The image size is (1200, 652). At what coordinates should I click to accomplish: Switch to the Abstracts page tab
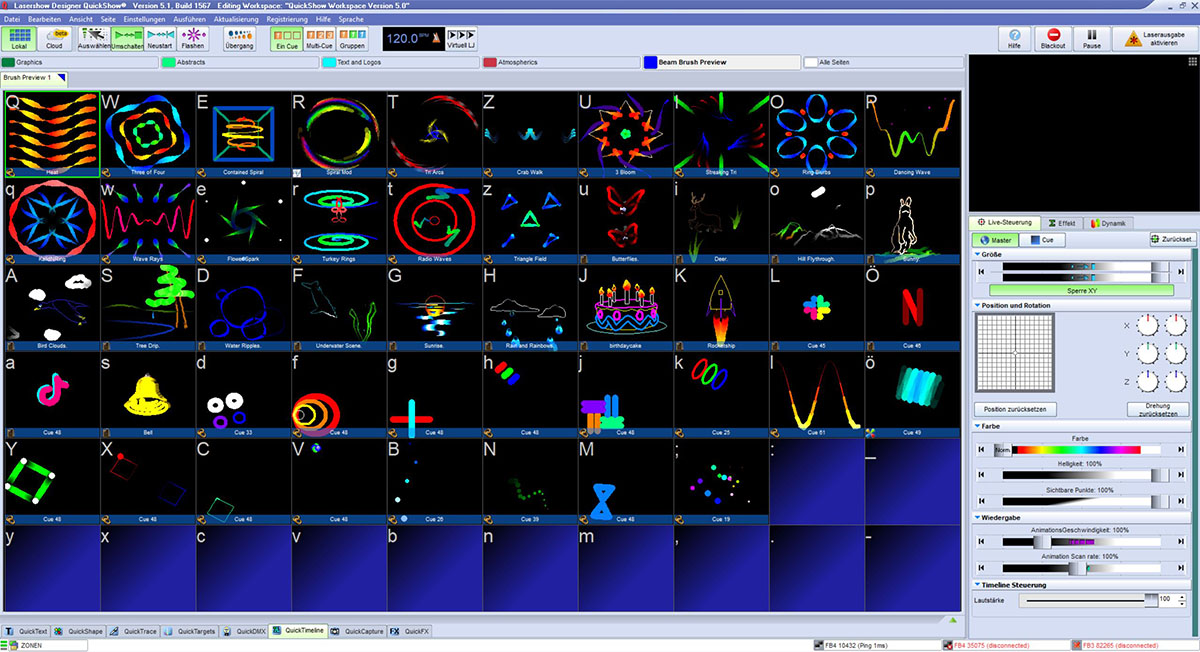(x=239, y=62)
